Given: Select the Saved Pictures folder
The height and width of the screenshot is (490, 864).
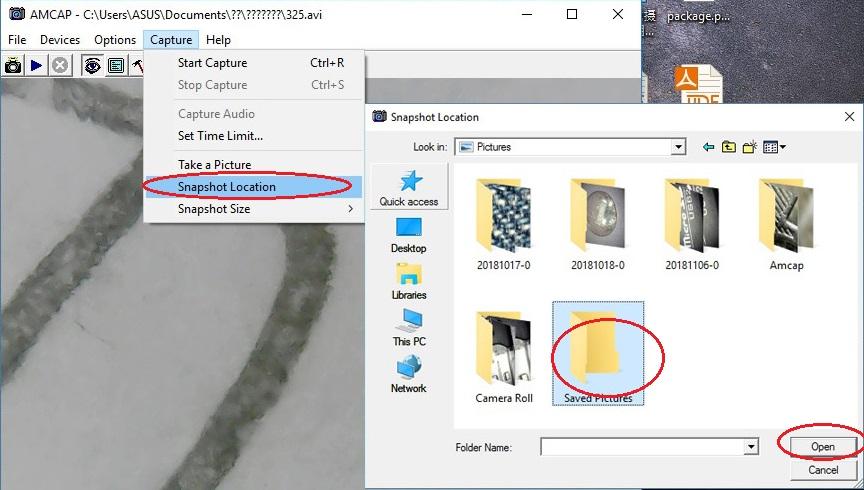Looking at the screenshot, I should click(598, 353).
